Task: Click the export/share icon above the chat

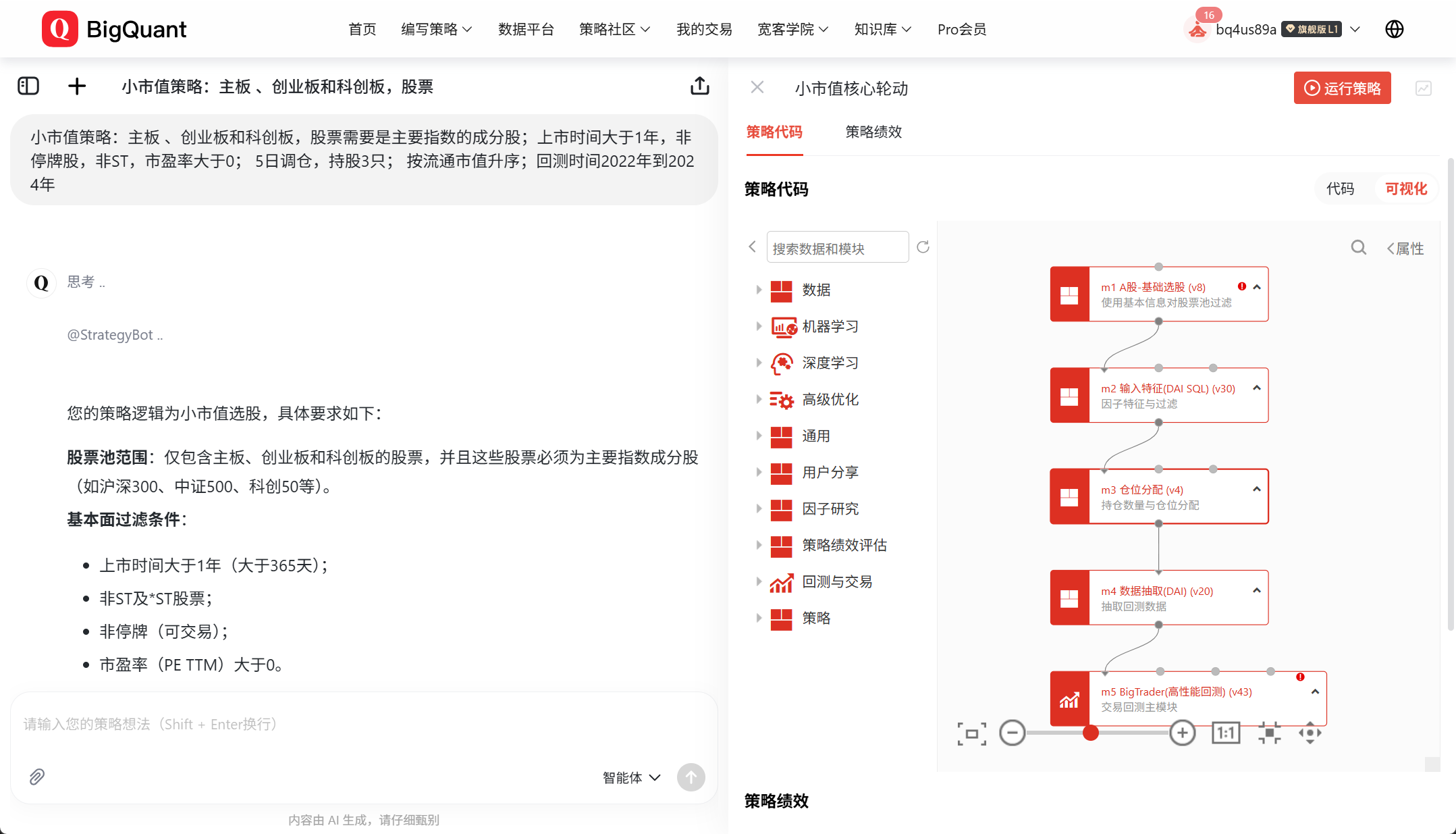Action: tap(700, 86)
